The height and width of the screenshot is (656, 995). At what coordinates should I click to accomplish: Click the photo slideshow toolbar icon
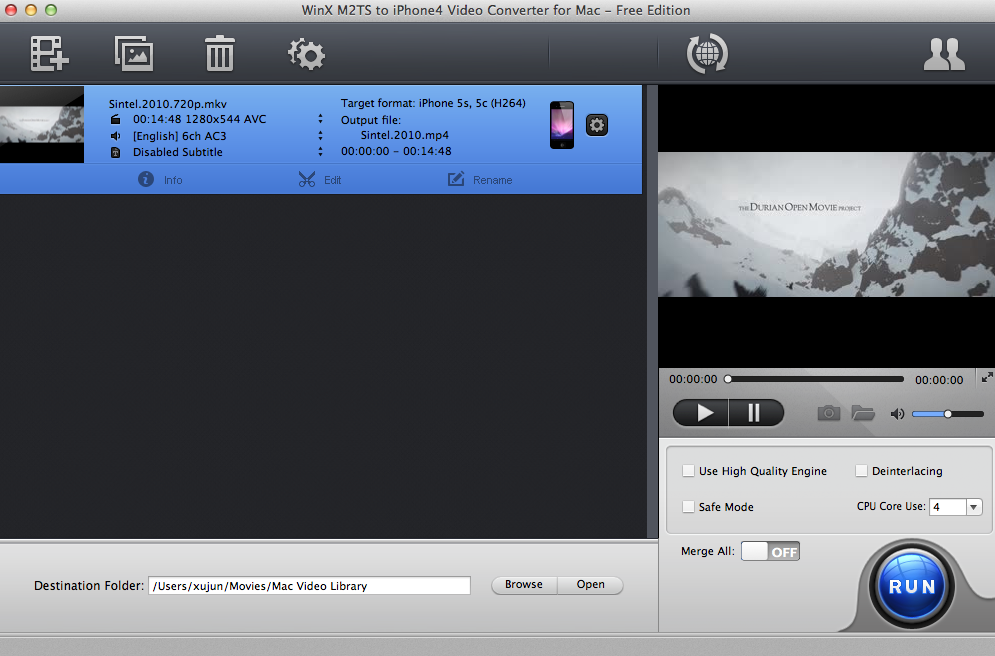(133, 53)
